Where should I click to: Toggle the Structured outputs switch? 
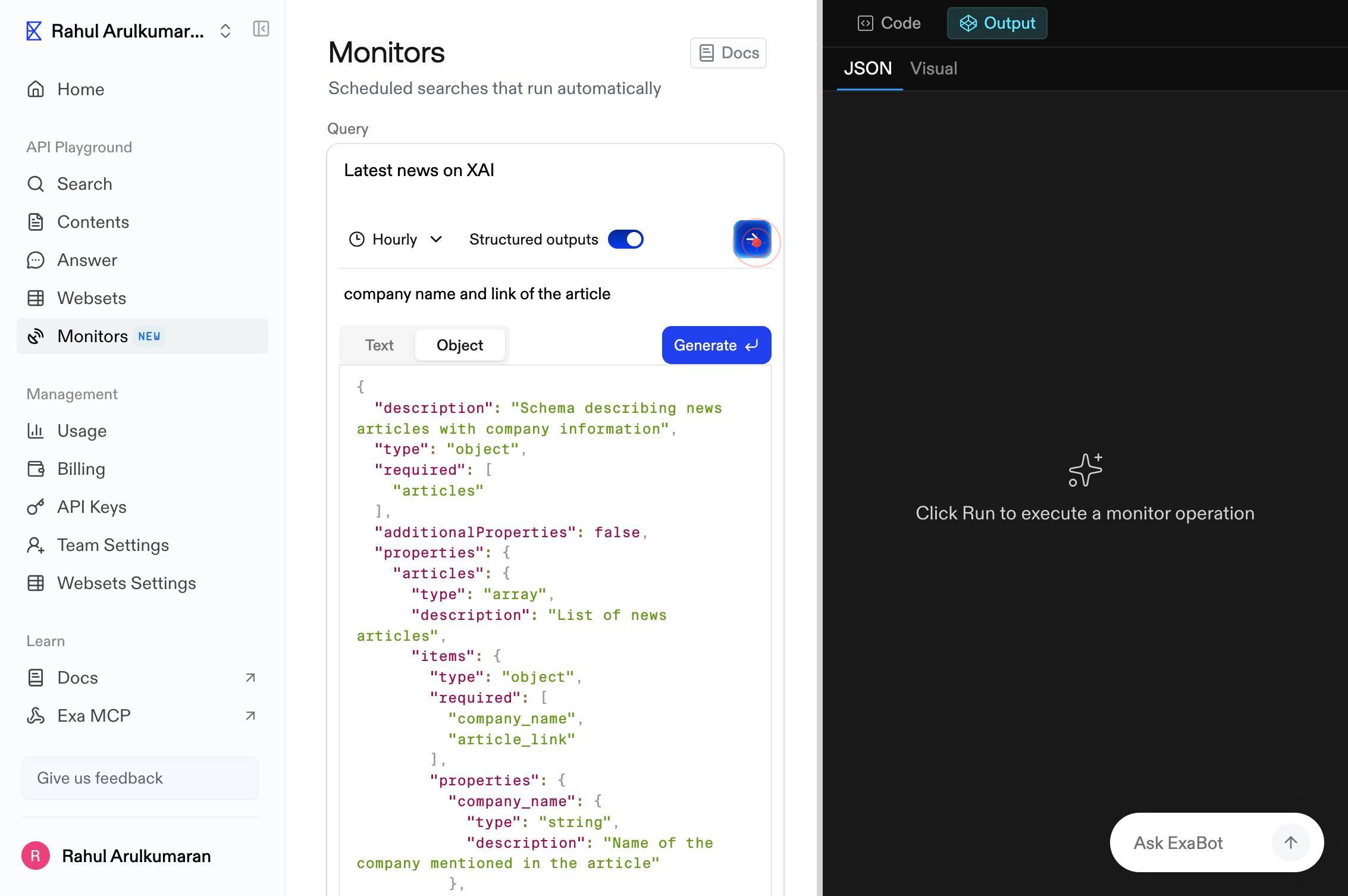(625, 239)
